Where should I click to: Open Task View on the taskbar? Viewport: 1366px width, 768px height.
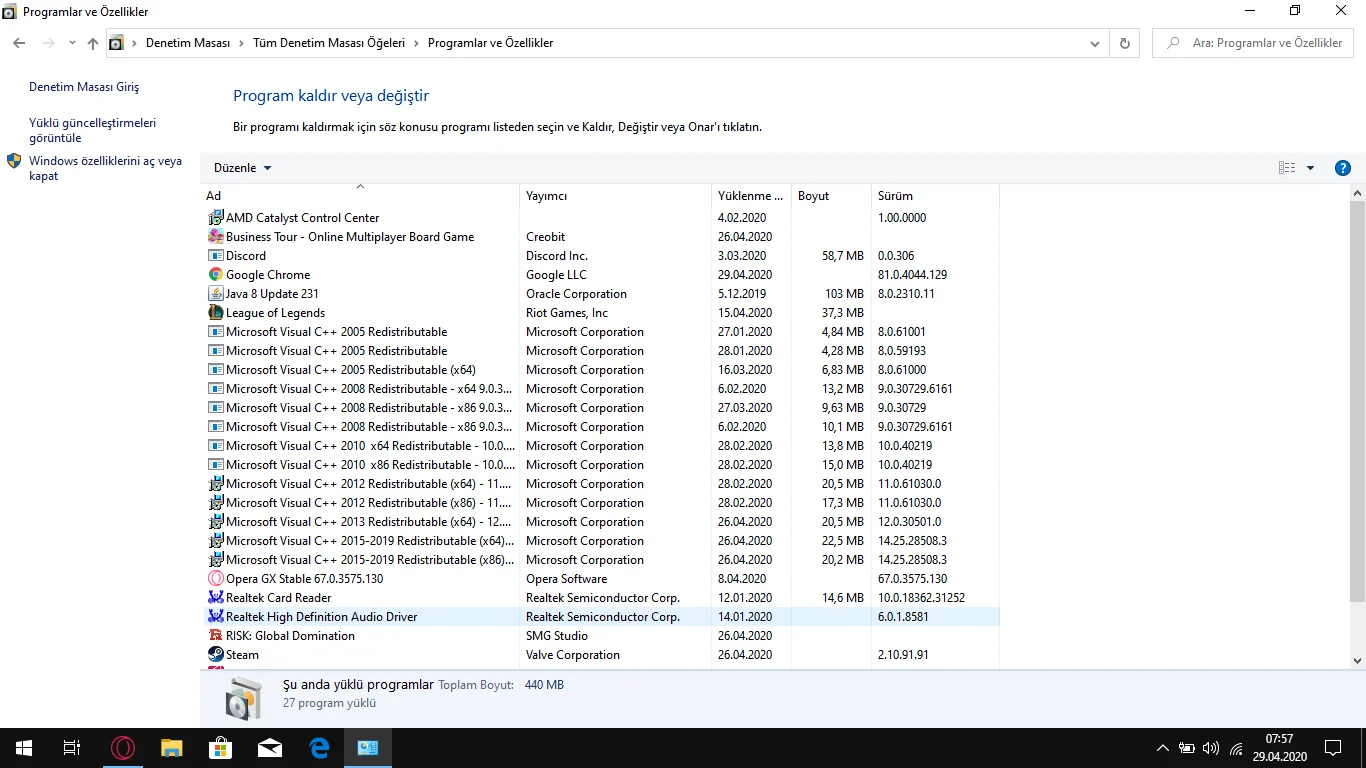click(x=72, y=748)
